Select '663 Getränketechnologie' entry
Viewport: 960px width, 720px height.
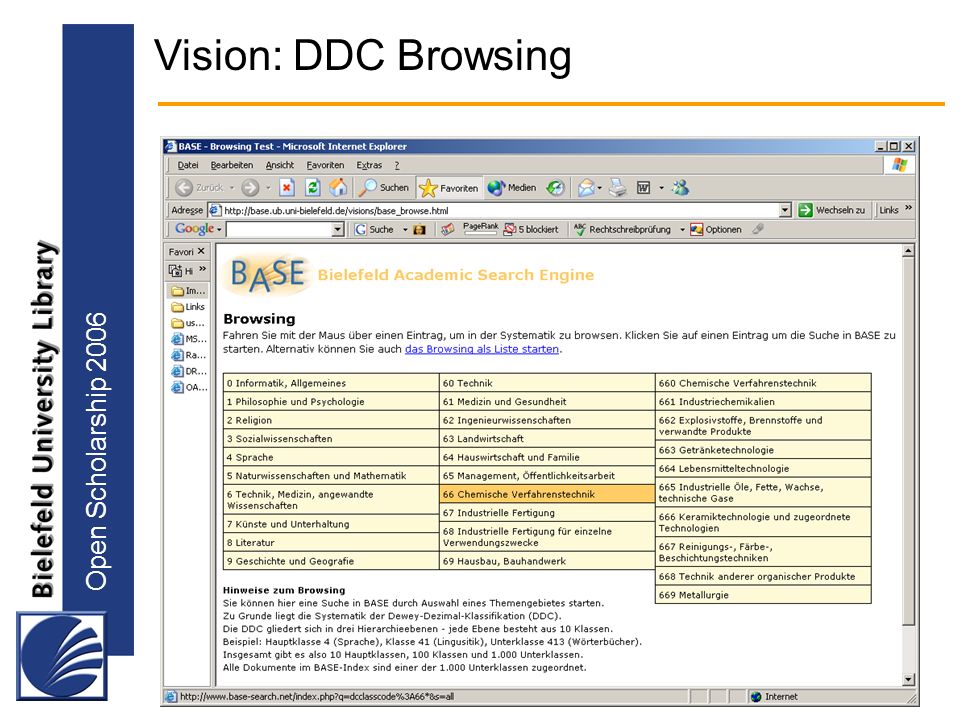(763, 450)
